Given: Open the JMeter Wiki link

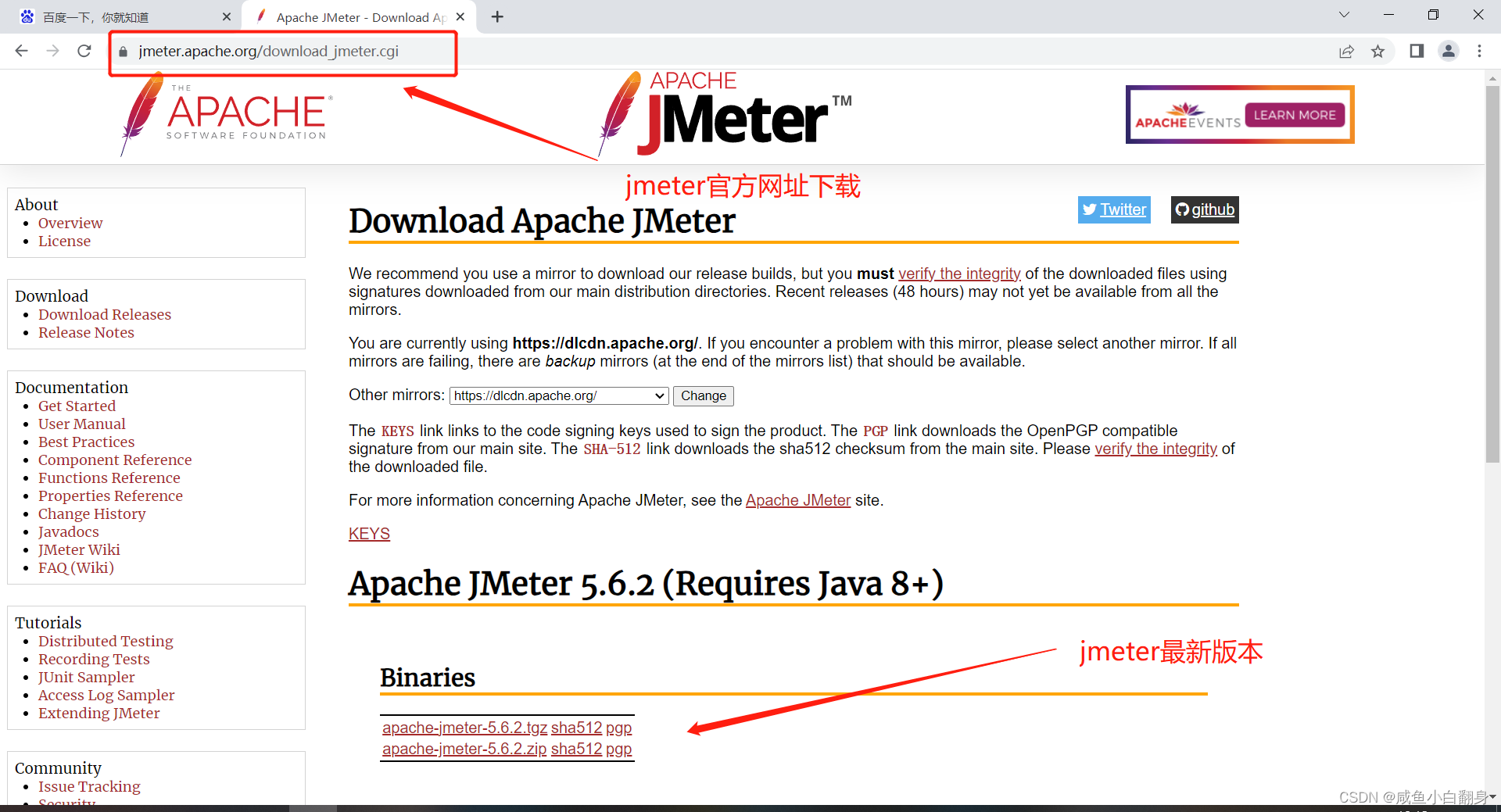Looking at the screenshot, I should click(79, 549).
